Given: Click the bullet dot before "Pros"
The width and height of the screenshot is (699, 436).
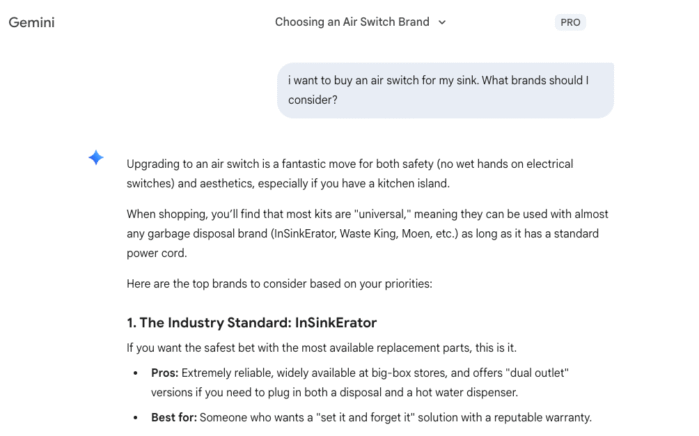Looking at the screenshot, I should pos(137,372).
